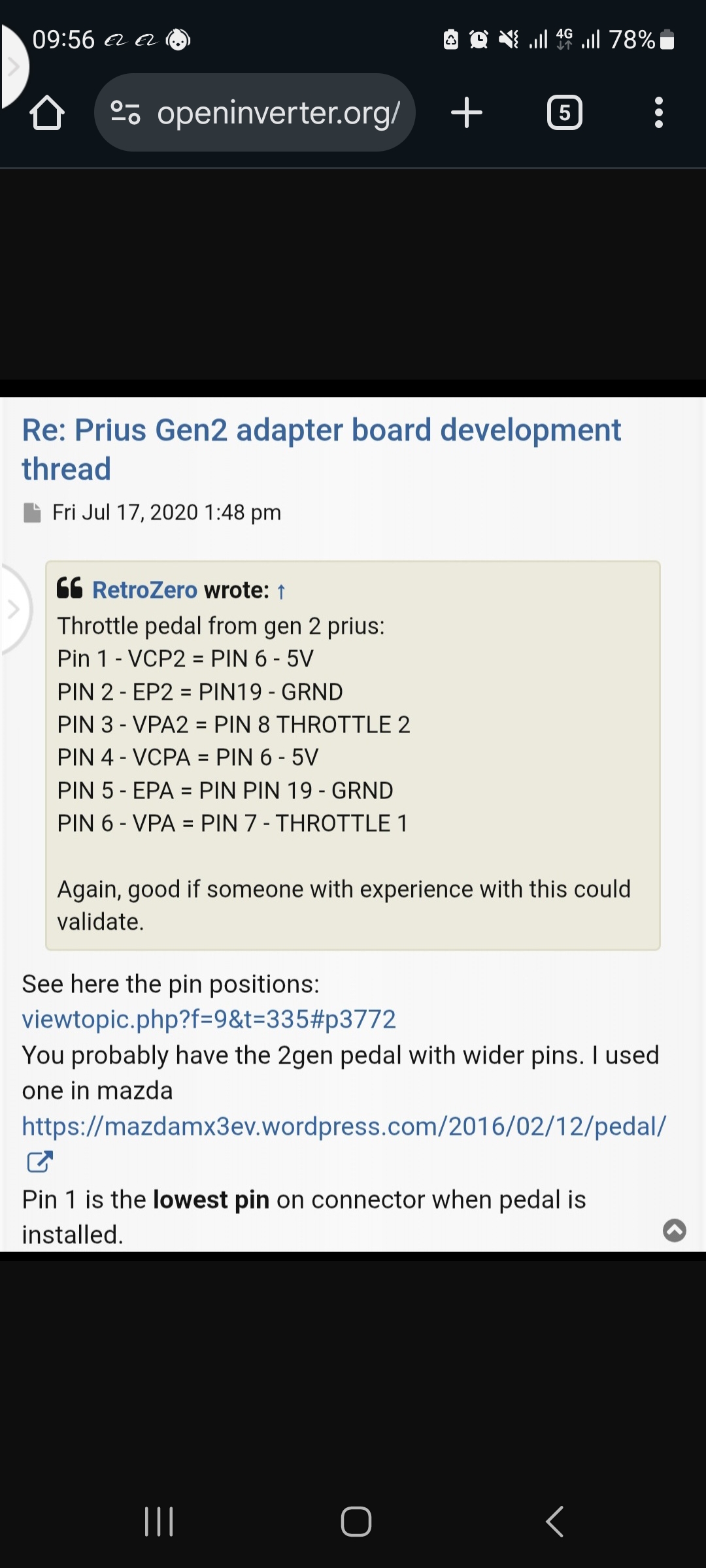The height and width of the screenshot is (1568, 706).
Task: Open a new tab with plus icon
Action: point(467,112)
